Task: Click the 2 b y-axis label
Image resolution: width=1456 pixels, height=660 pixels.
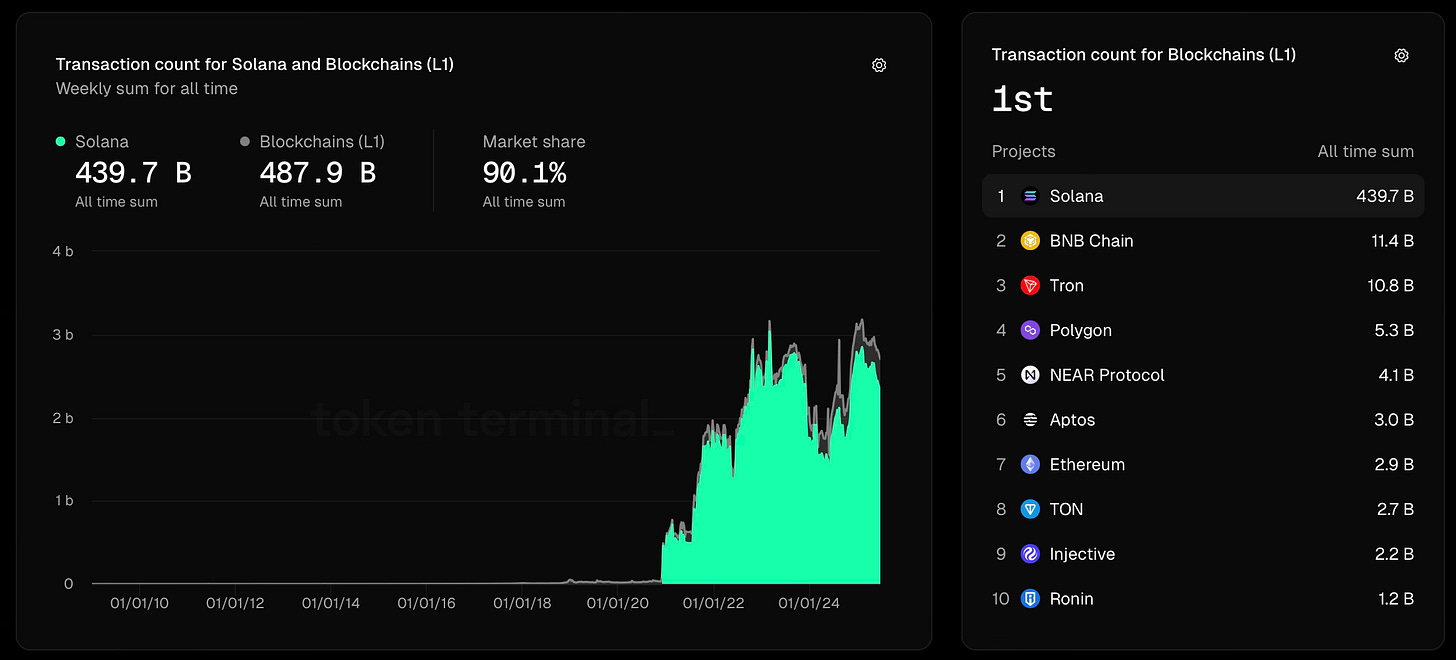Action: (x=63, y=418)
